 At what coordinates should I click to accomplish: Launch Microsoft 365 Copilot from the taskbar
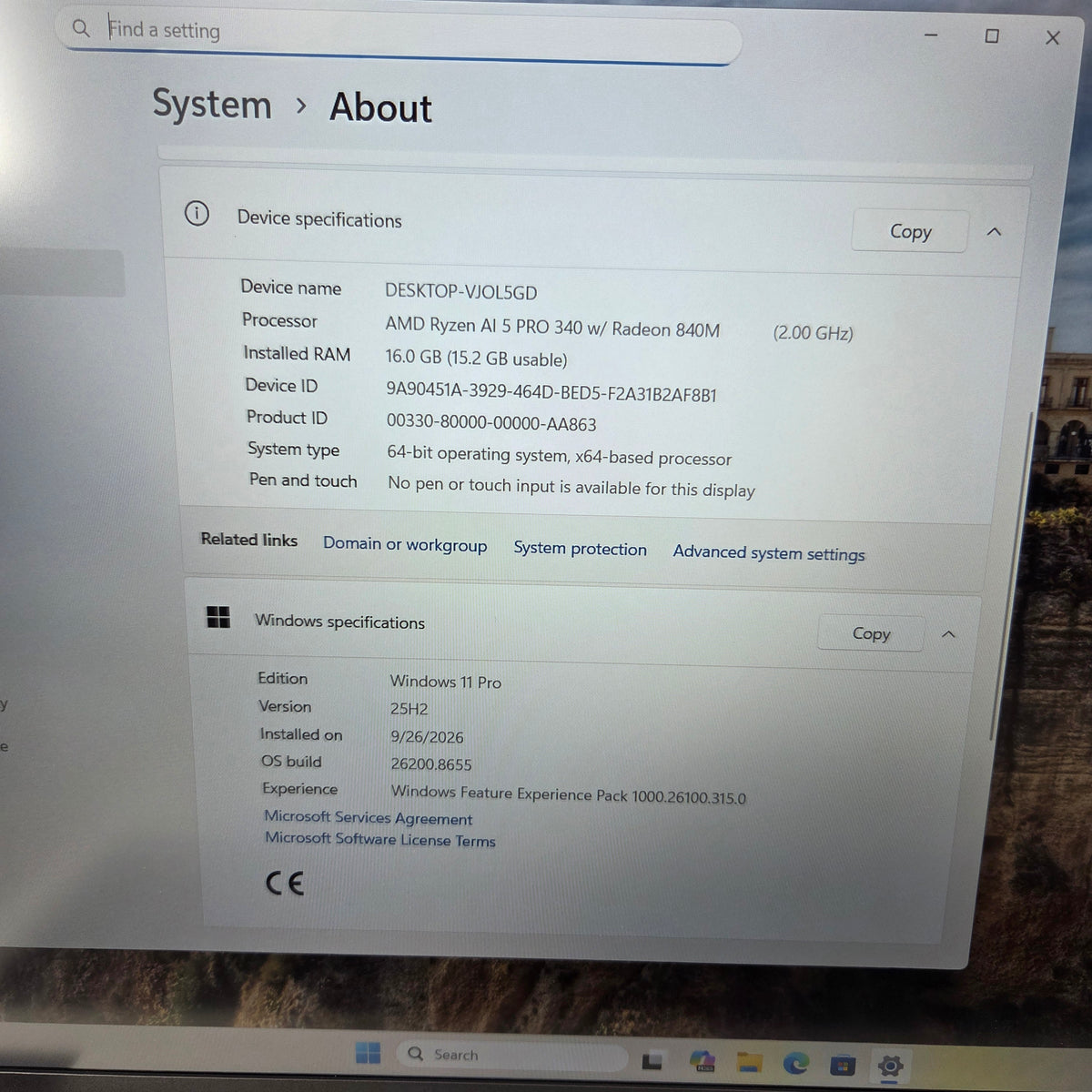[x=703, y=1061]
